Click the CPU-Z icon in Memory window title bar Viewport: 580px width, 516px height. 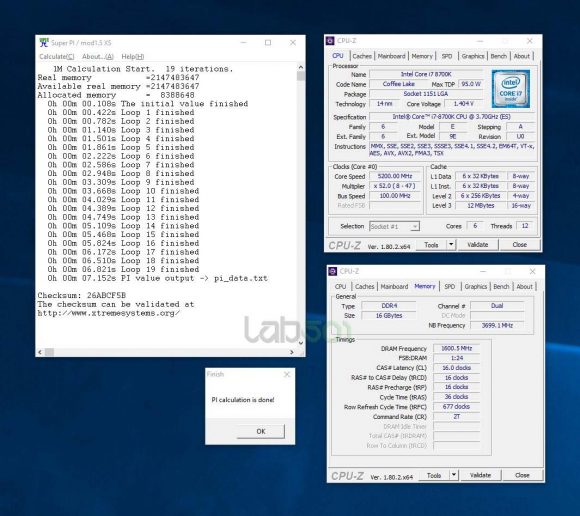point(333,271)
